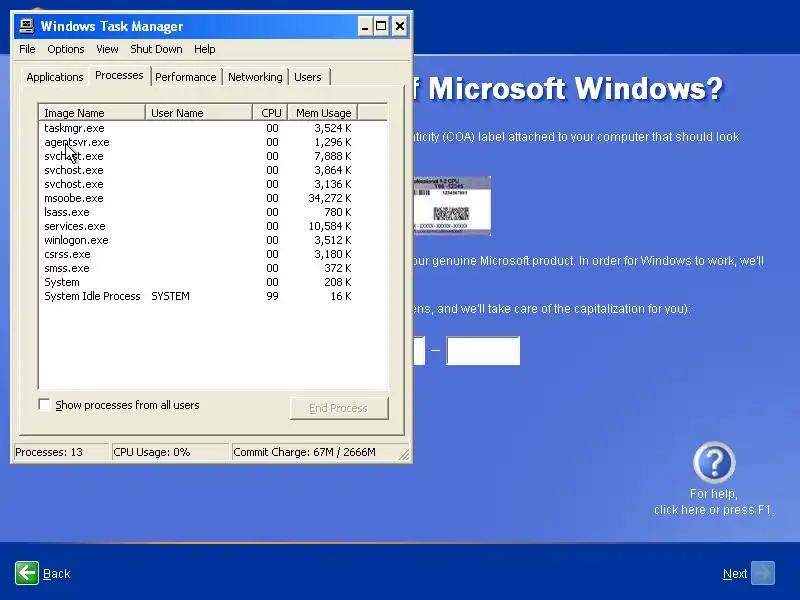Click the Next arrow icon
800x600 pixels.
coord(763,573)
